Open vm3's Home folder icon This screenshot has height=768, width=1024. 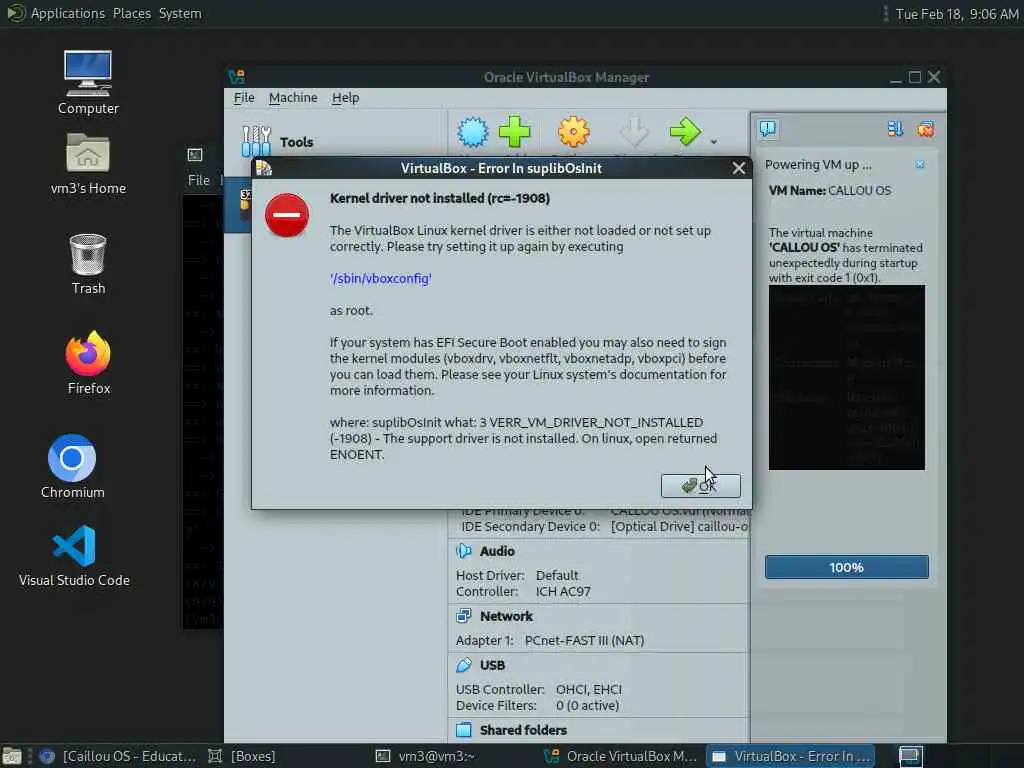pos(88,164)
